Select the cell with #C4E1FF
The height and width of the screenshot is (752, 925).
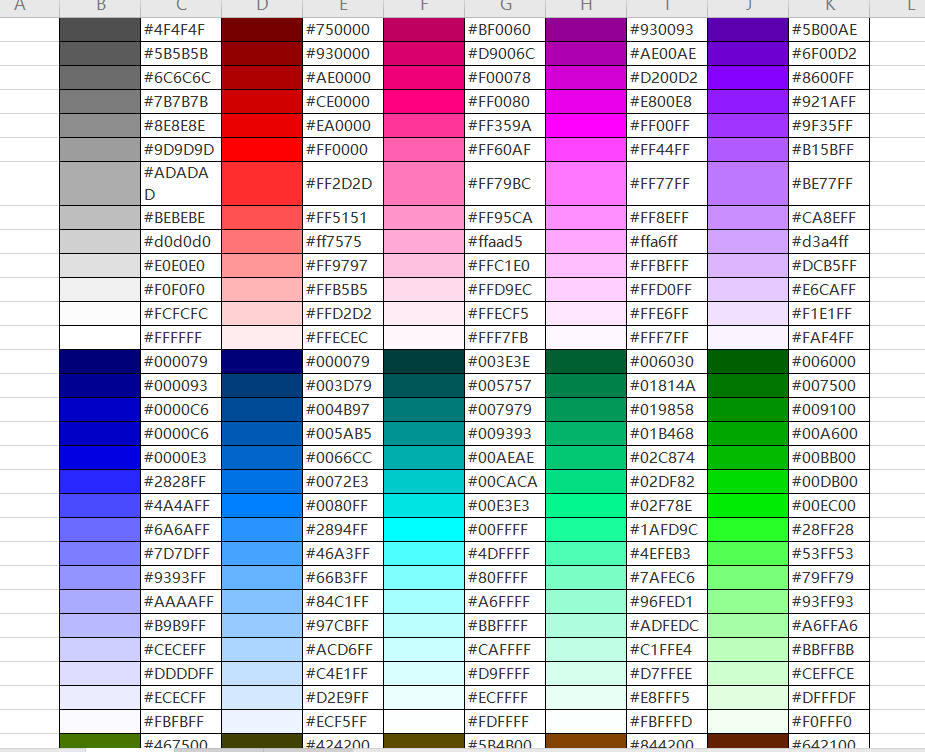point(343,674)
